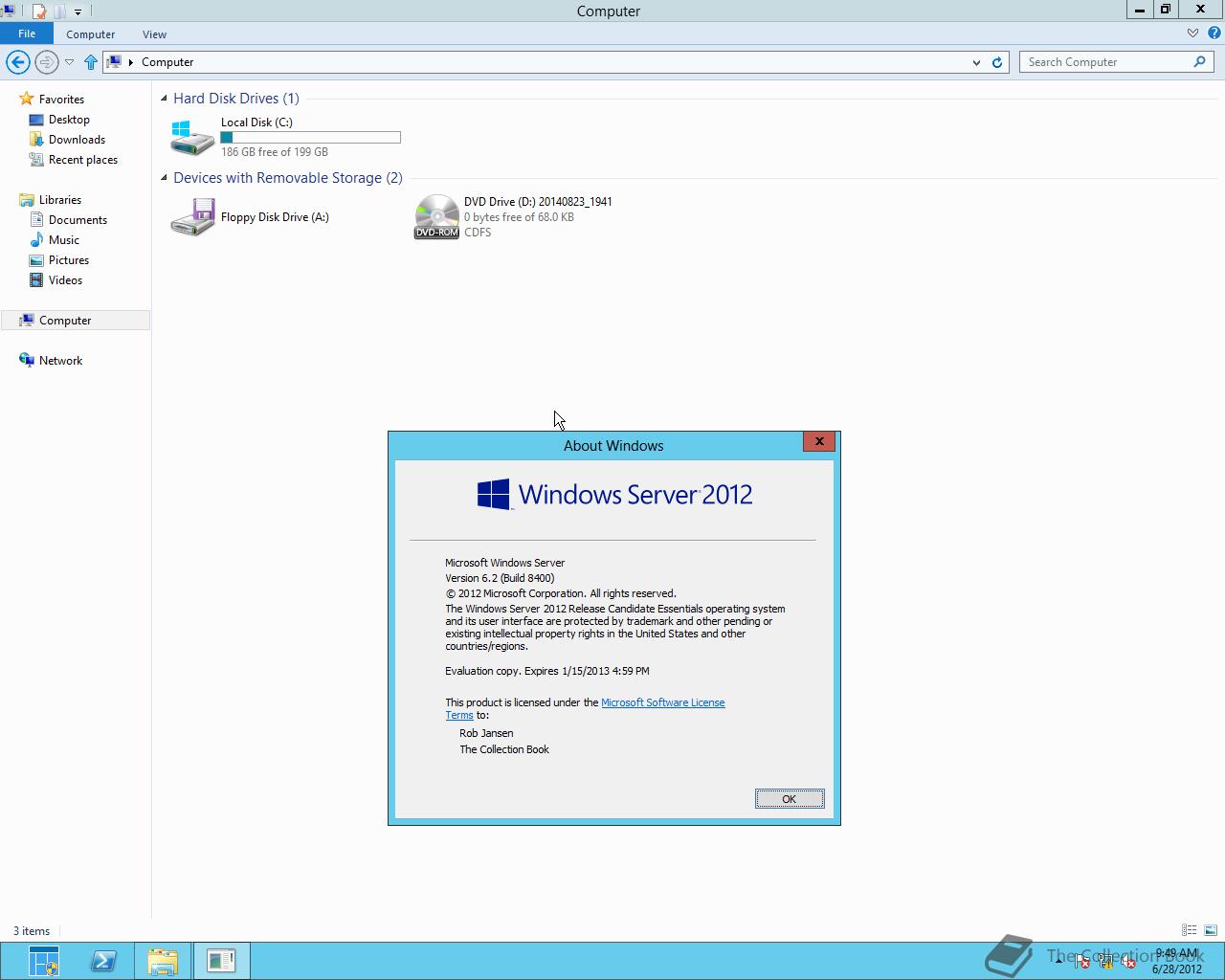Click the 'Rob Jansen' licensee name
Image resolution: width=1225 pixels, height=980 pixels.
(x=486, y=733)
